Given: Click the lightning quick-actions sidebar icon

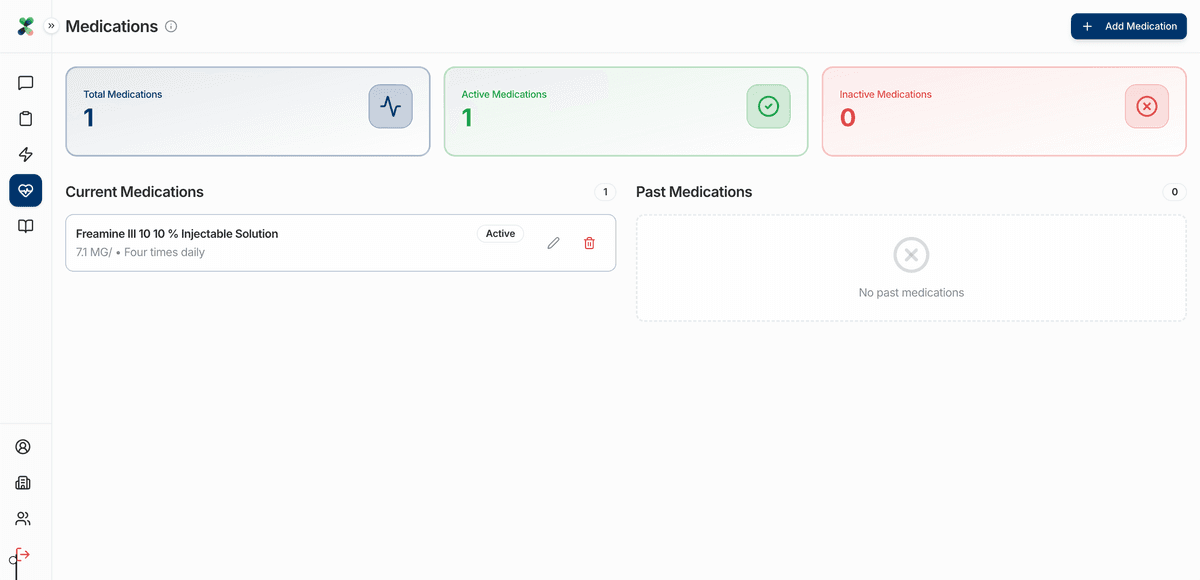Looking at the screenshot, I should tap(25, 154).
